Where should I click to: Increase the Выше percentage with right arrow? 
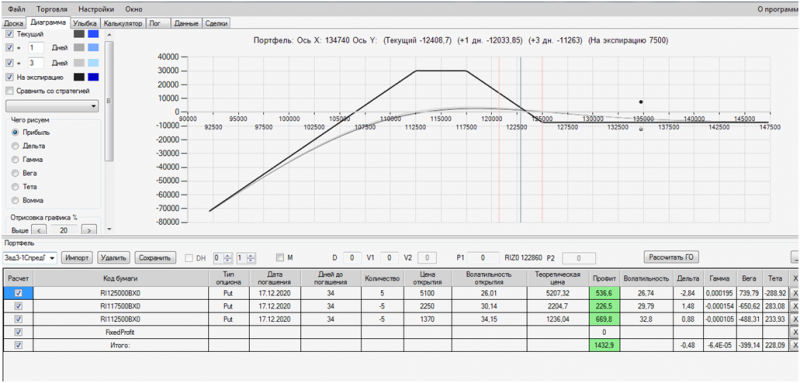(x=89, y=231)
